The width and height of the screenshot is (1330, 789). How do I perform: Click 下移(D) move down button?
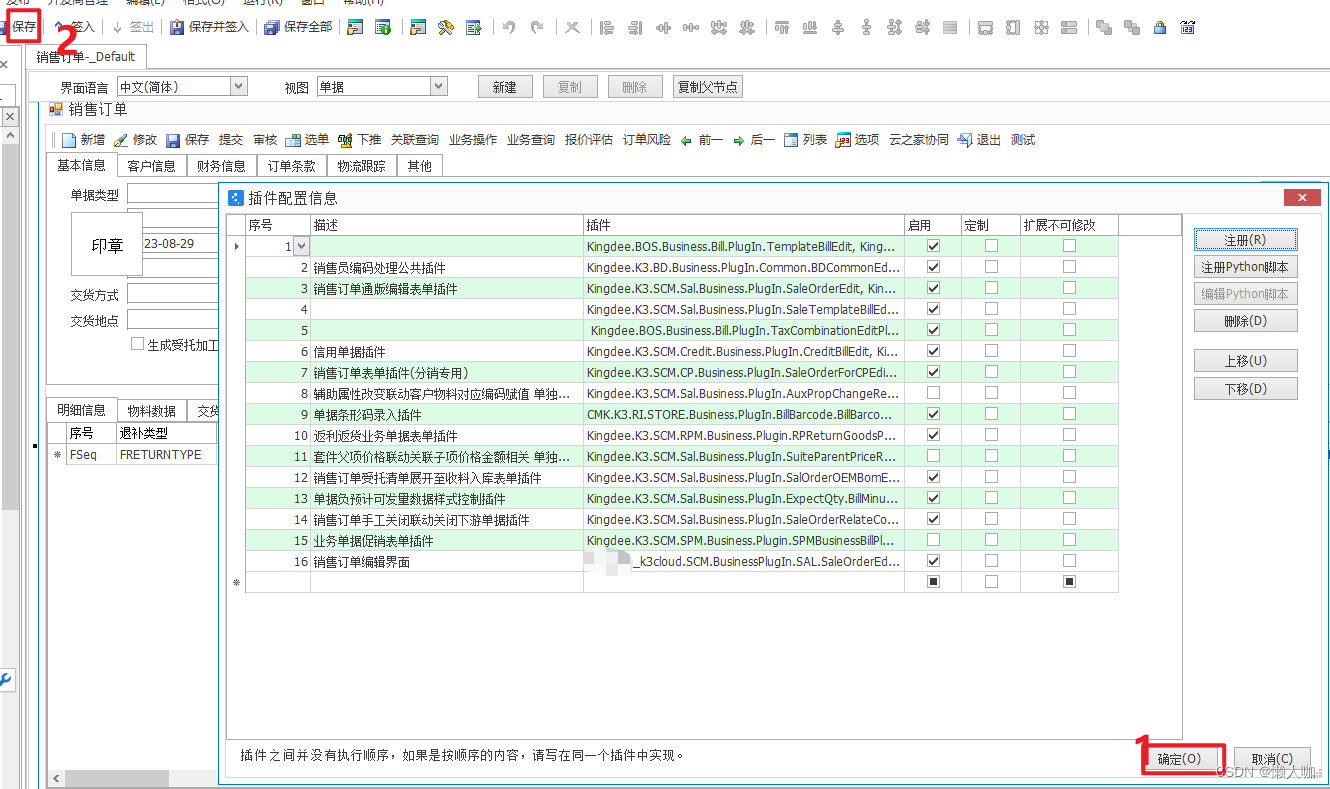pyautogui.click(x=1245, y=389)
